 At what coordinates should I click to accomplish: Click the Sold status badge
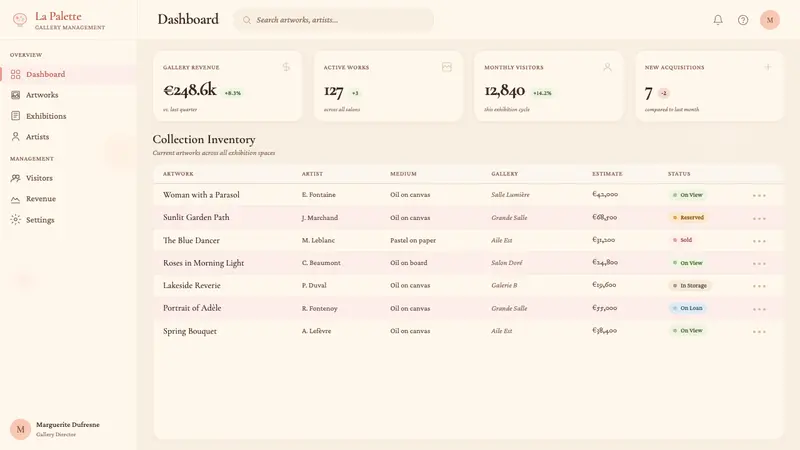point(682,240)
